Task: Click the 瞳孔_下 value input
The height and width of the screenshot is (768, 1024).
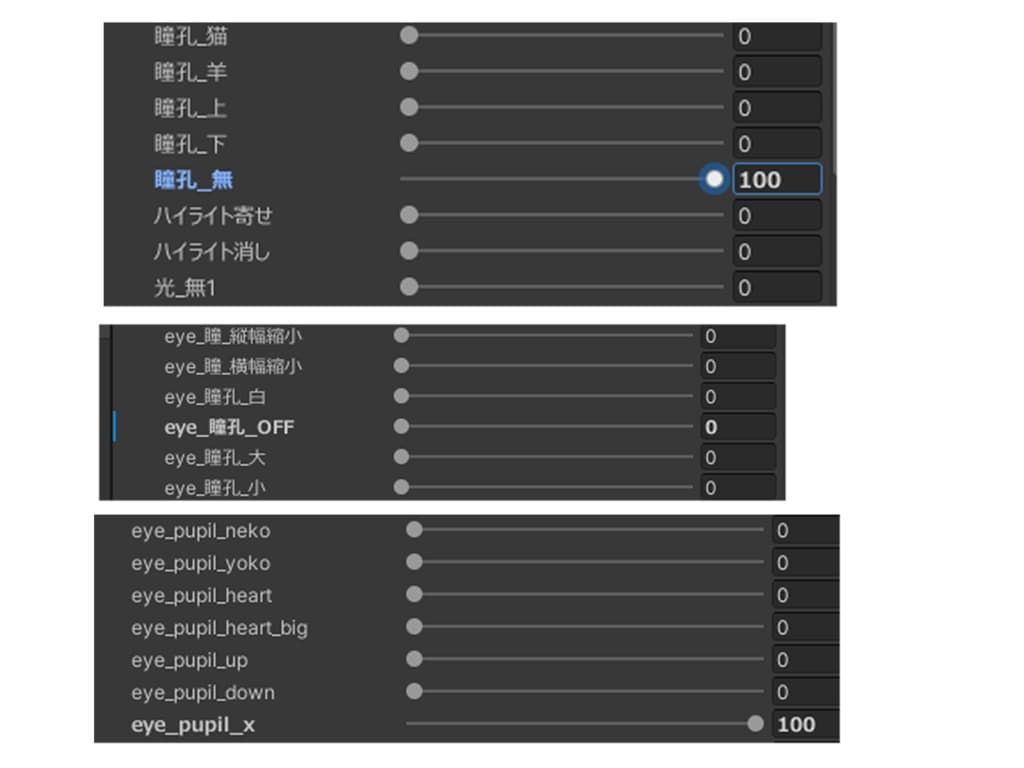Action: click(x=776, y=144)
